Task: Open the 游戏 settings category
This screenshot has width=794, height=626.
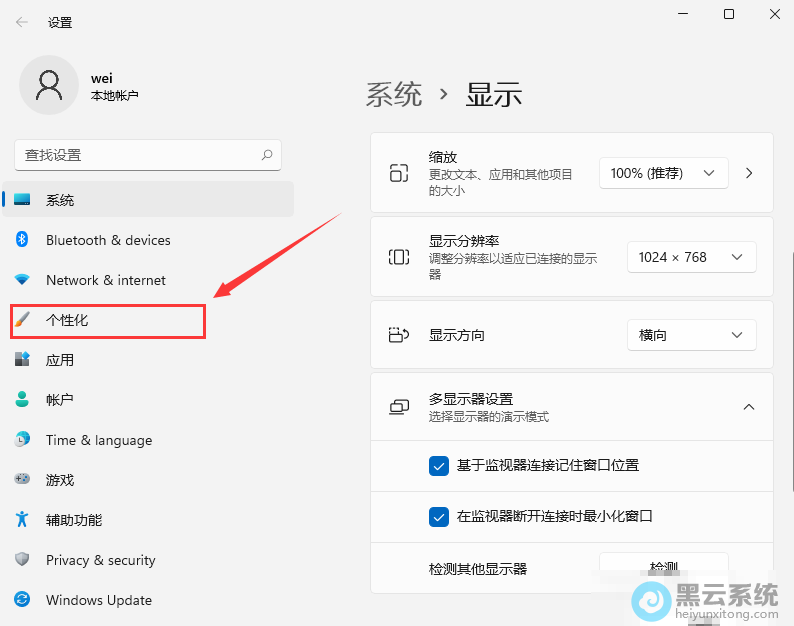Action: pyautogui.click(x=60, y=480)
